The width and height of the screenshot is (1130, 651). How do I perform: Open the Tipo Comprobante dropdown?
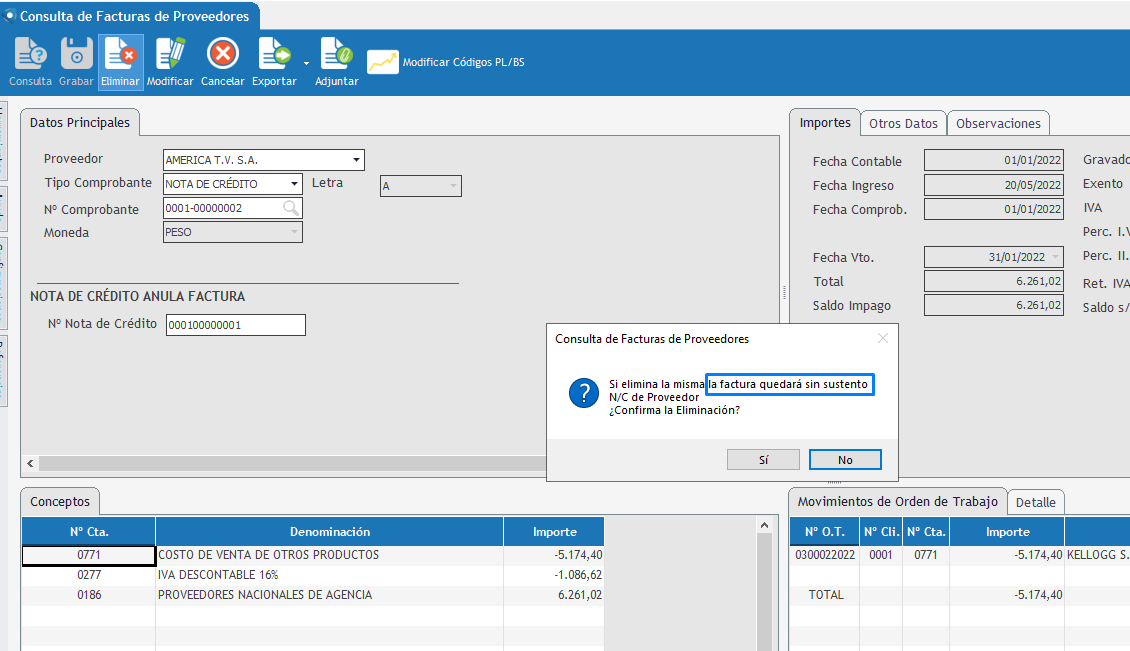[294, 184]
